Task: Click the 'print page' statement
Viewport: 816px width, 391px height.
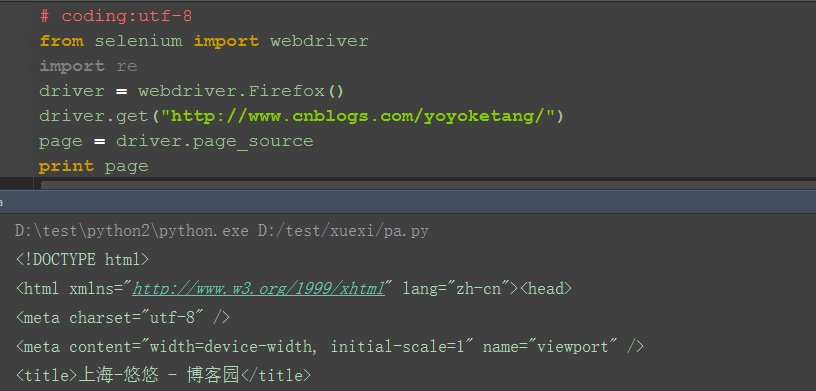Action: 94,166
